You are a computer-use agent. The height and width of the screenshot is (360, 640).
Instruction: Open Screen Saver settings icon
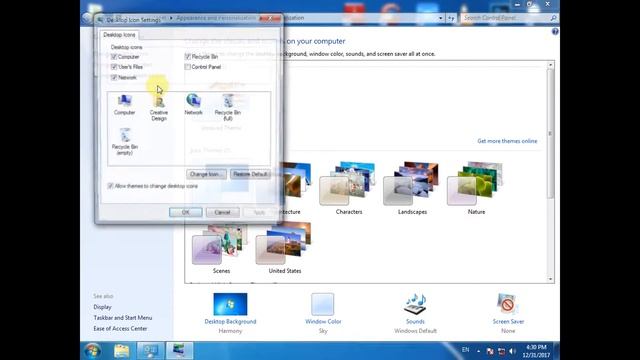(x=507, y=304)
